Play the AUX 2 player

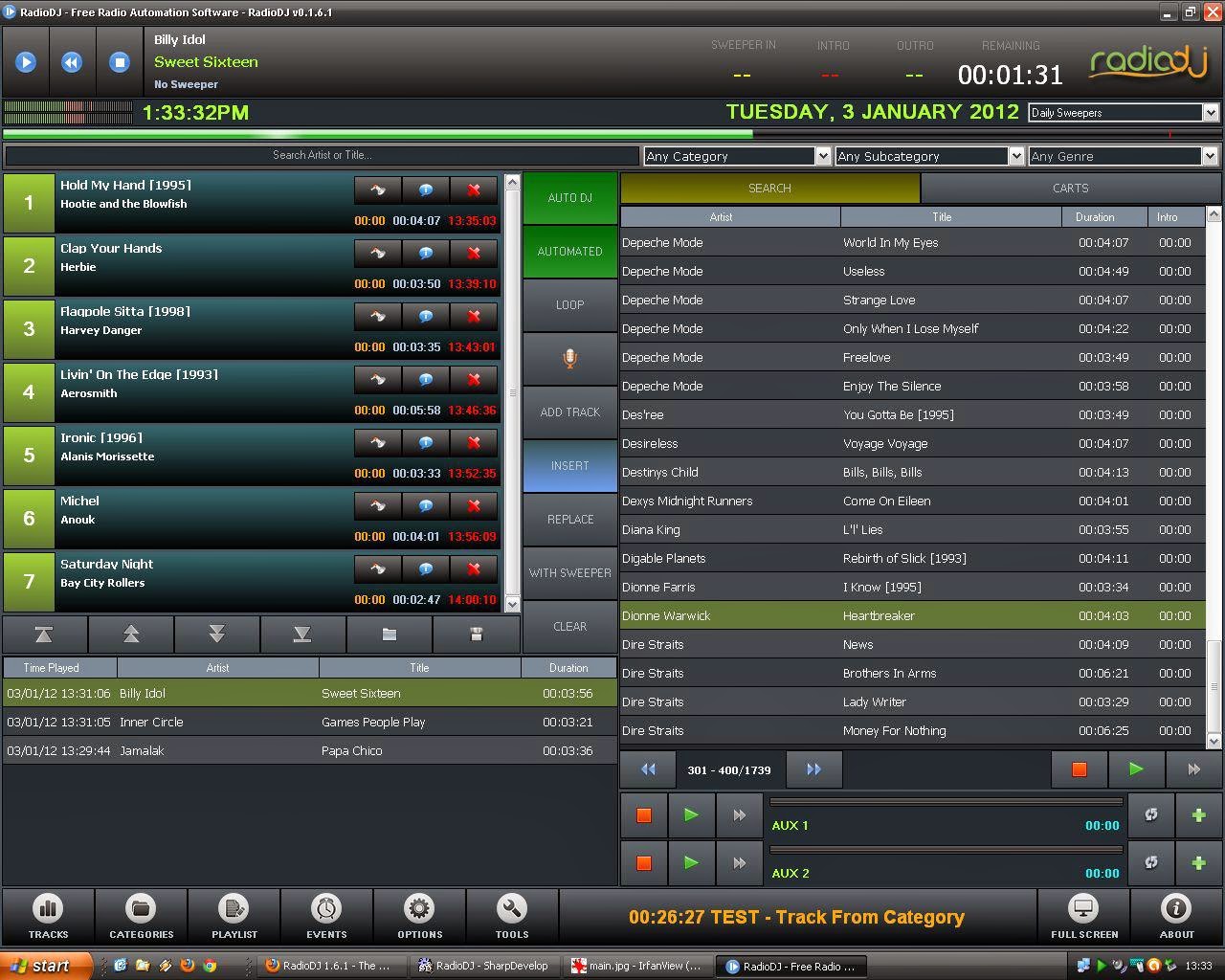[691, 863]
